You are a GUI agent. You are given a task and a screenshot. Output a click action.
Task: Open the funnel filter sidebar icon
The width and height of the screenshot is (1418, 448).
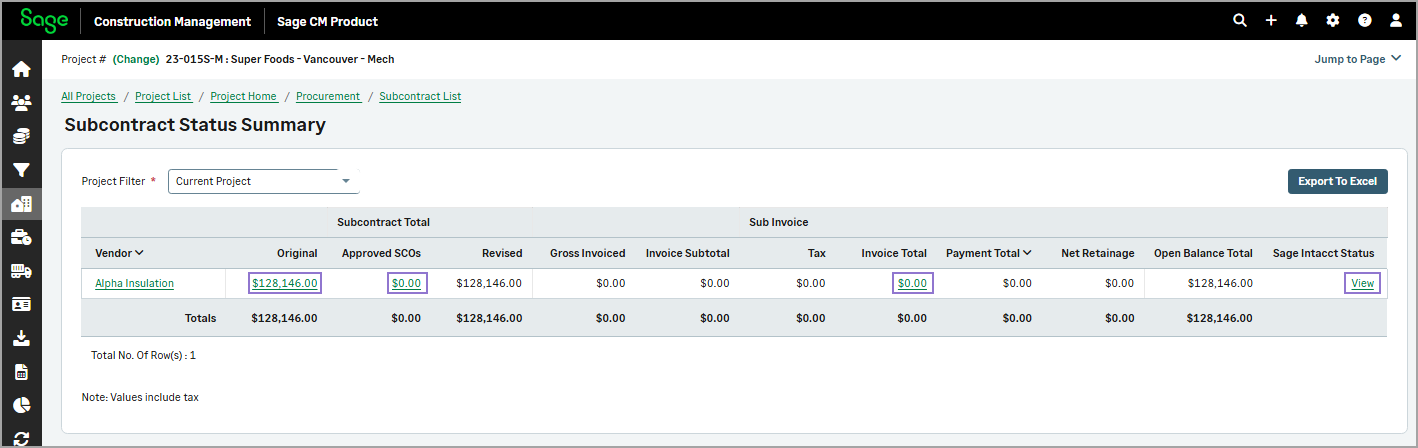pos(21,170)
